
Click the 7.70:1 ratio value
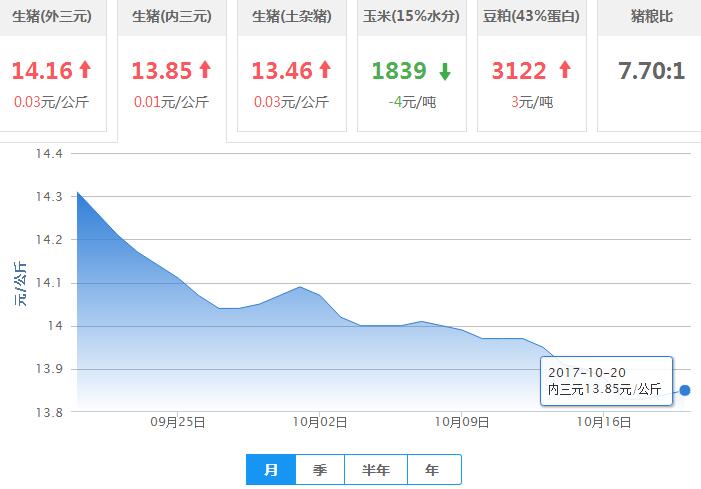click(651, 71)
